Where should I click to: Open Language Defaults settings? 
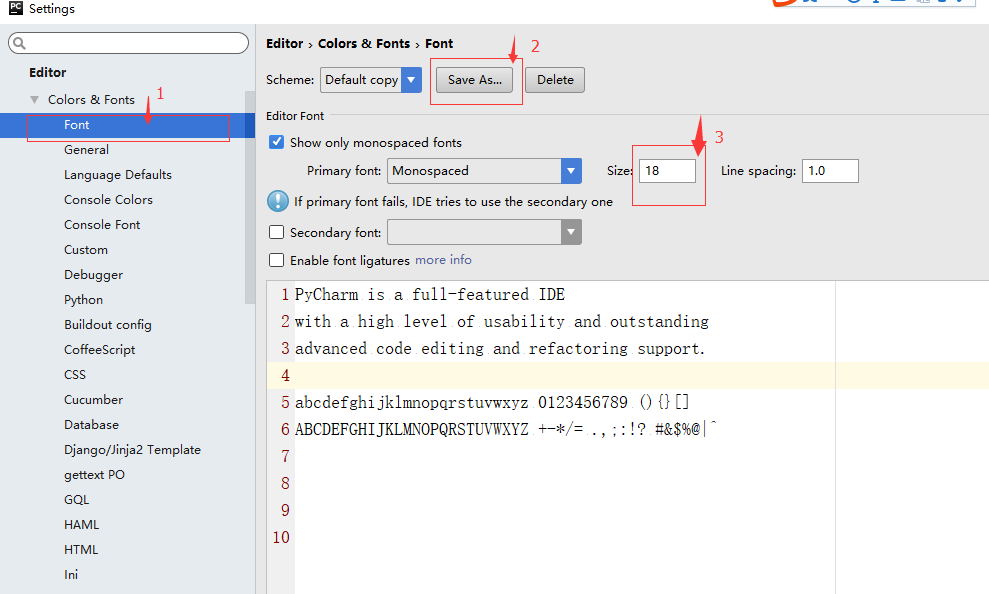pyautogui.click(x=118, y=175)
